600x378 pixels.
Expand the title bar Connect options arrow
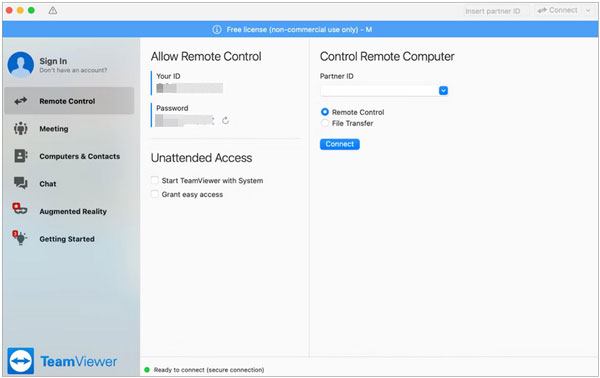point(588,11)
